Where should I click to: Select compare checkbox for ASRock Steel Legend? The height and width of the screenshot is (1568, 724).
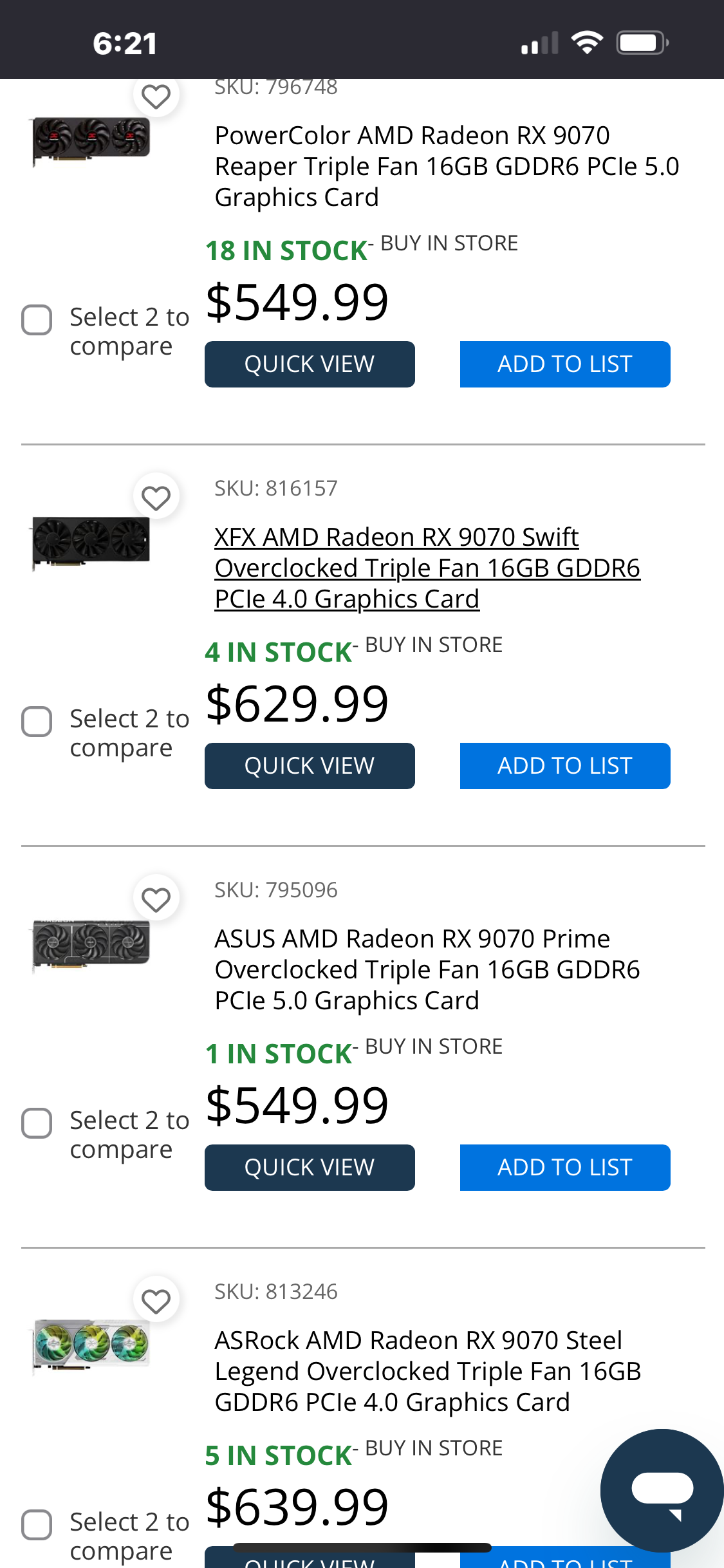tap(37, 1525)
